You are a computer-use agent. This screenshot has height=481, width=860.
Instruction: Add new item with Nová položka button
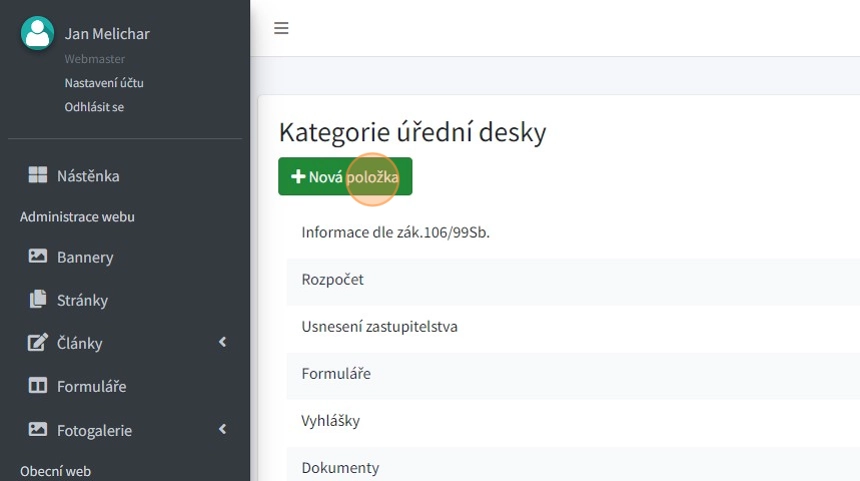345,177
